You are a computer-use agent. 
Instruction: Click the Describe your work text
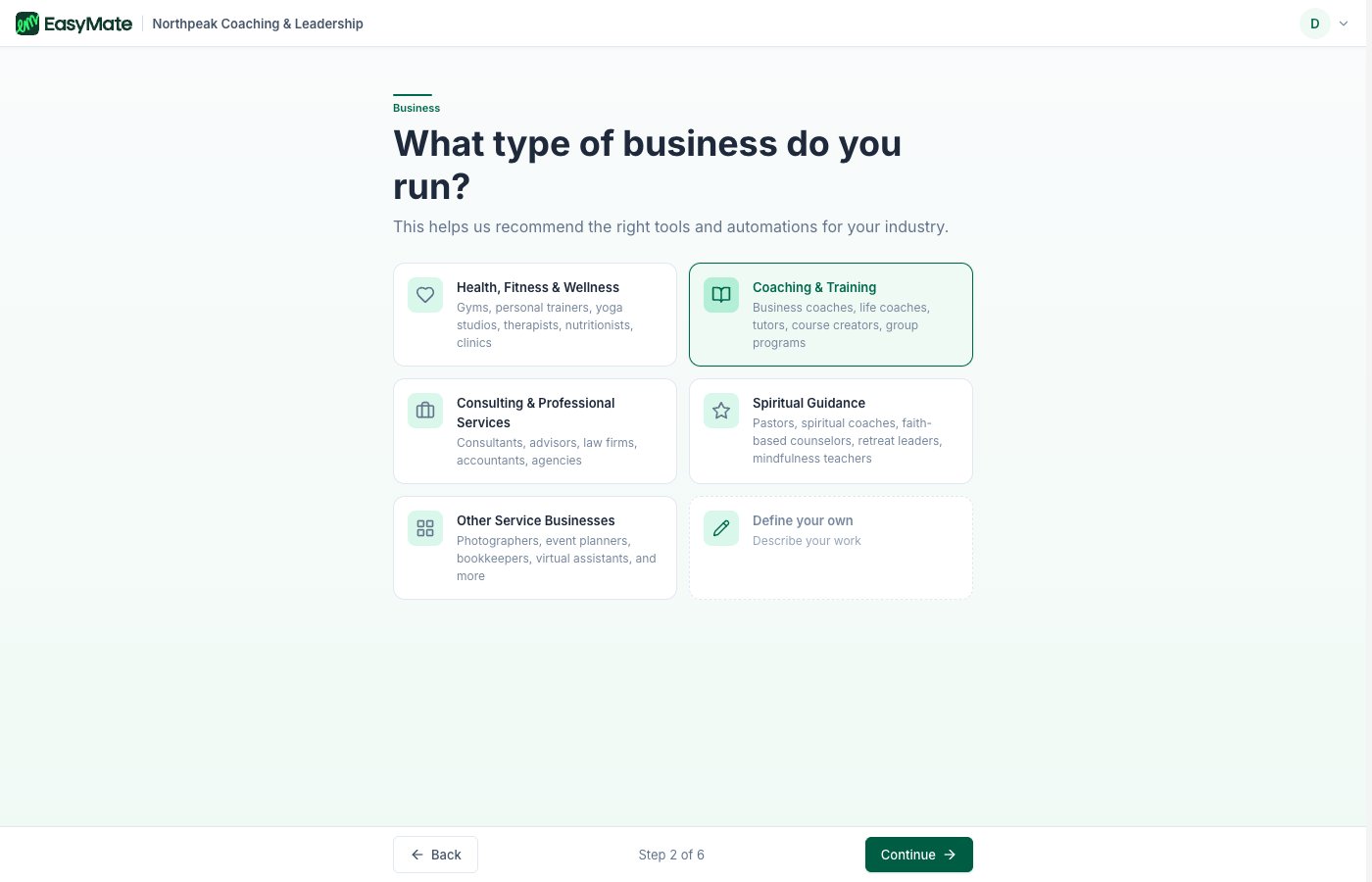pos(807,541)
